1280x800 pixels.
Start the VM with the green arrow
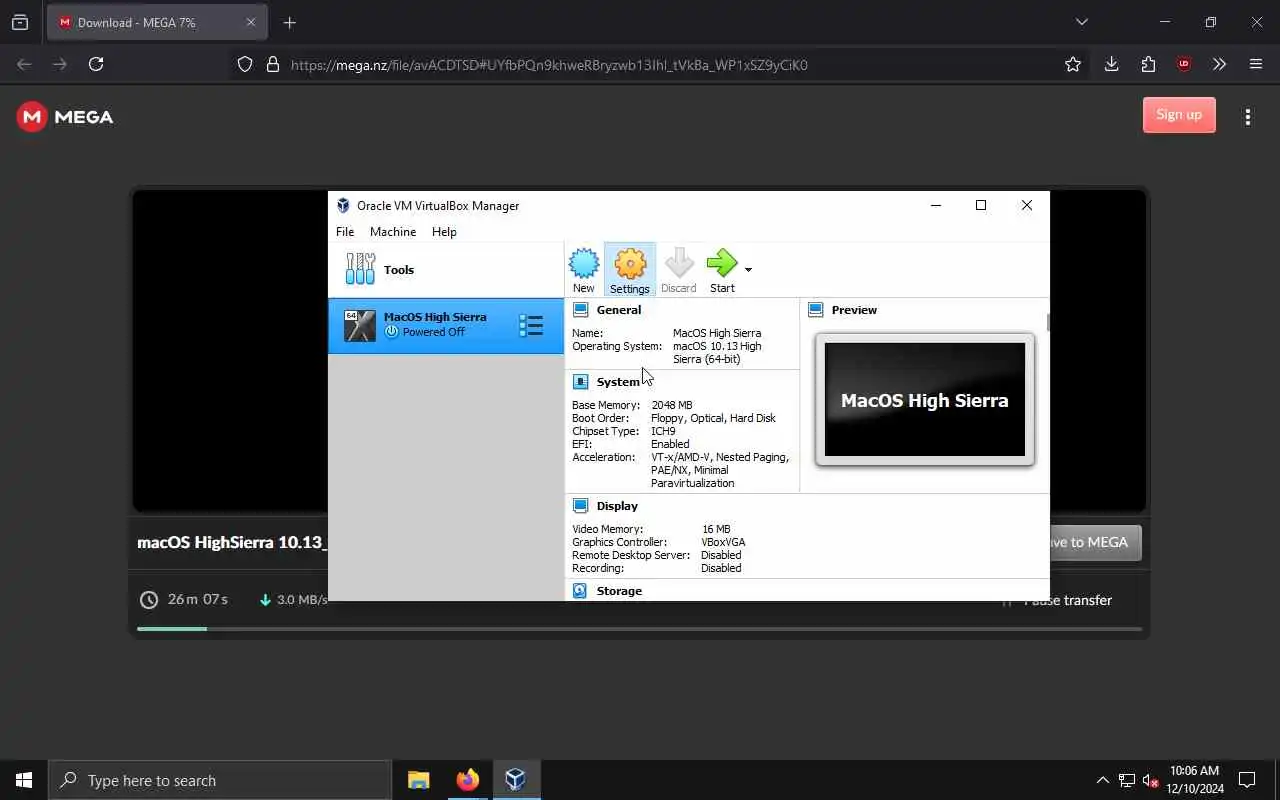[x=721, y=270]
